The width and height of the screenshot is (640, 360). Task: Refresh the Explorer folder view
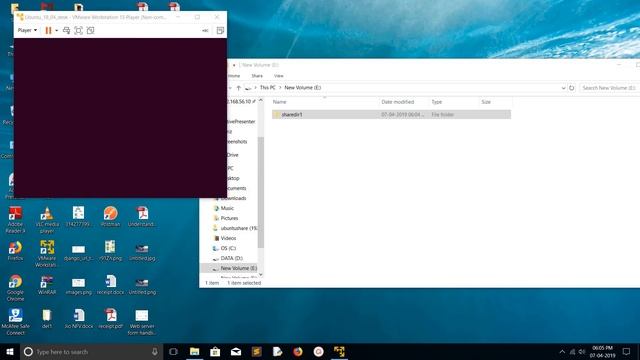(571, 88)
